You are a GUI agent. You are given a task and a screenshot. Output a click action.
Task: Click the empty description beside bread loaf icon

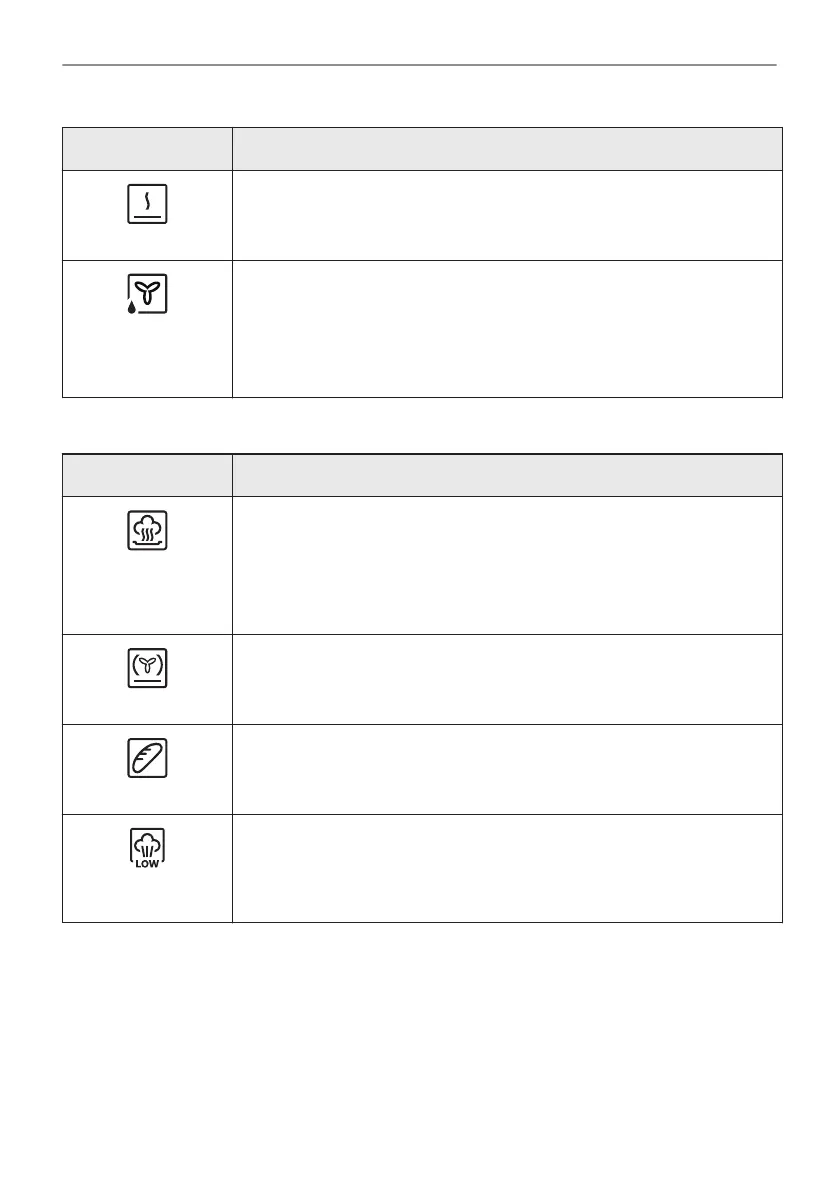(x=507, y=769)
